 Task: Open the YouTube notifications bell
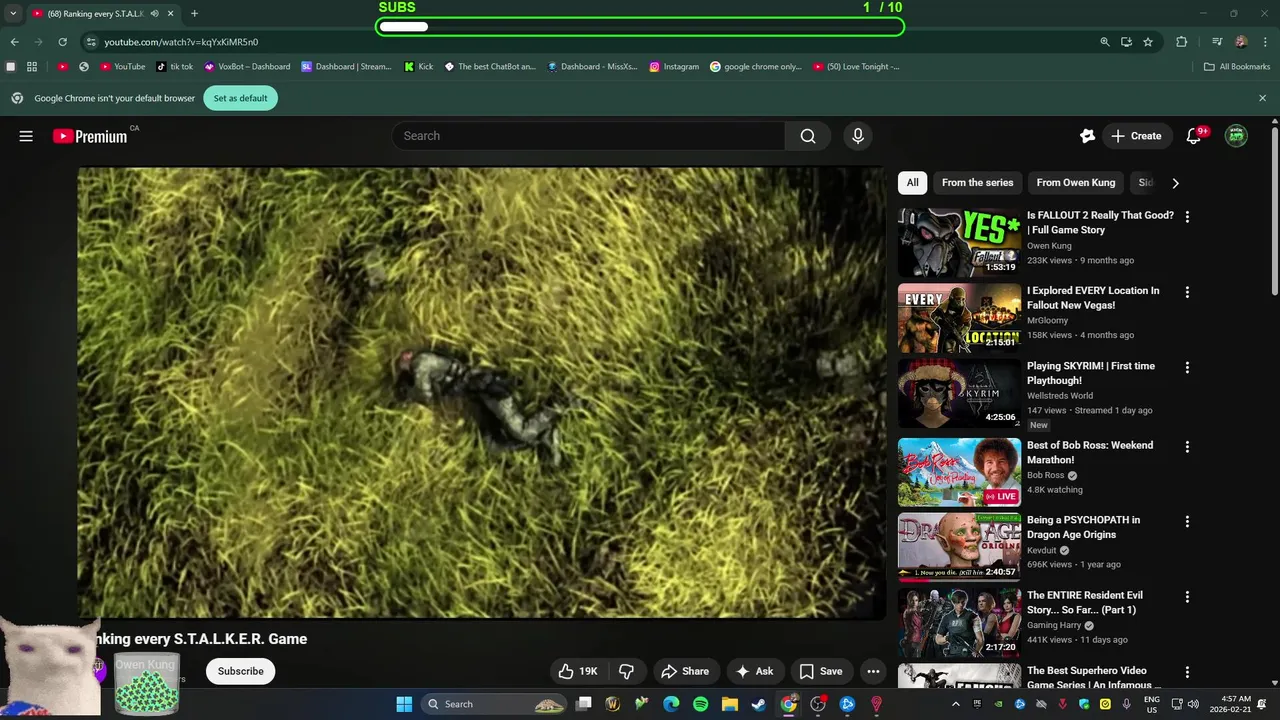click(1193, 136)
